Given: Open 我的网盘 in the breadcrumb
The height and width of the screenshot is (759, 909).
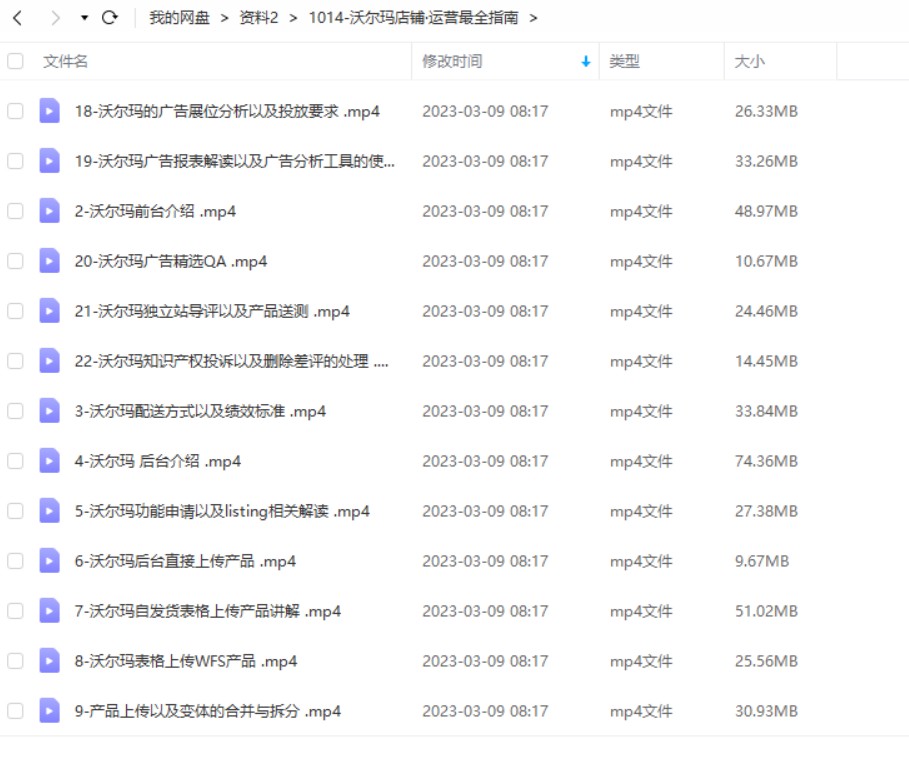Looking at the screenshot, I should tap(179, 18).
